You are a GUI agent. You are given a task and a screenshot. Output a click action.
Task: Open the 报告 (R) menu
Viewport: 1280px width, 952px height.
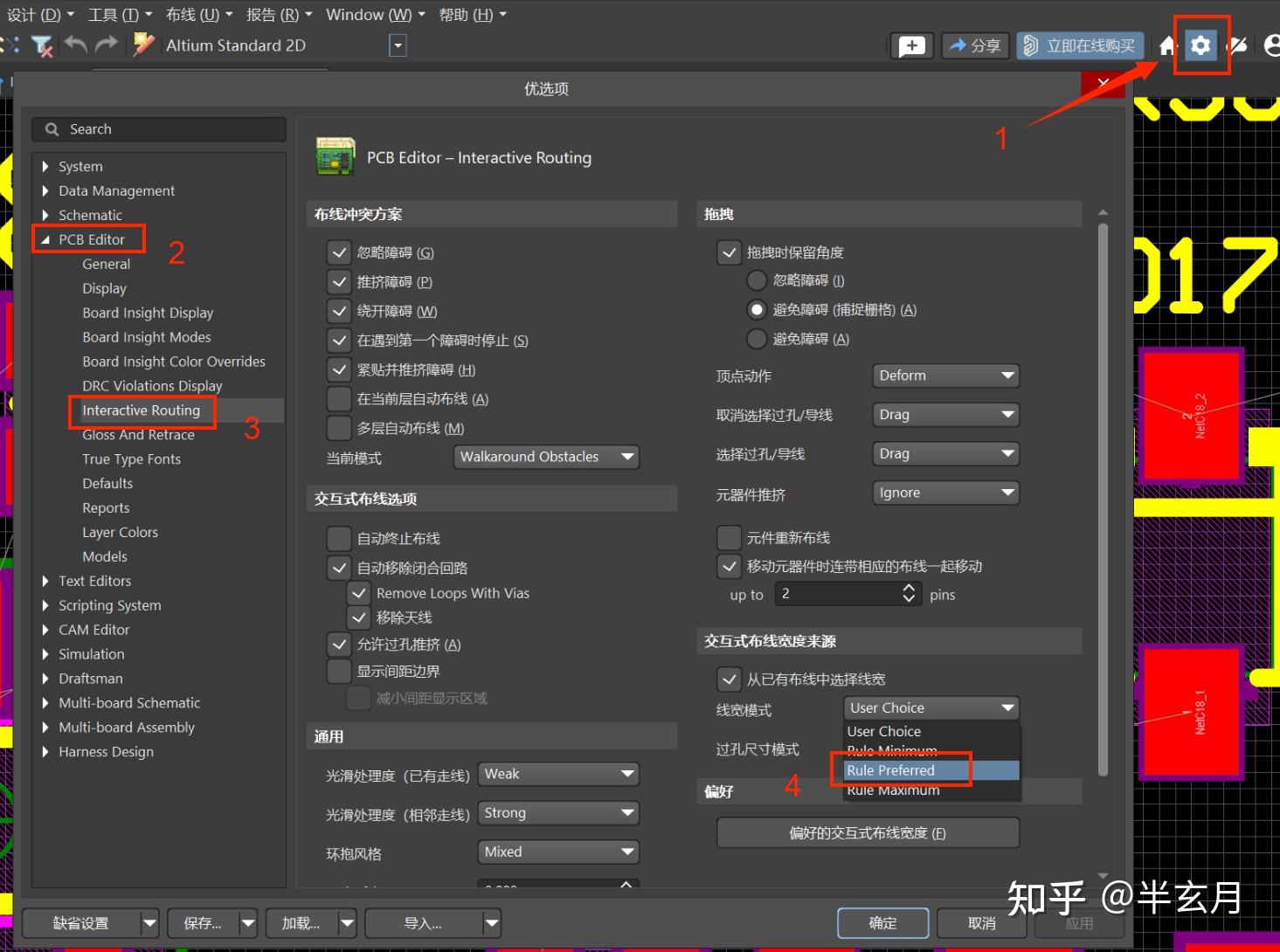tap(279, 15)
